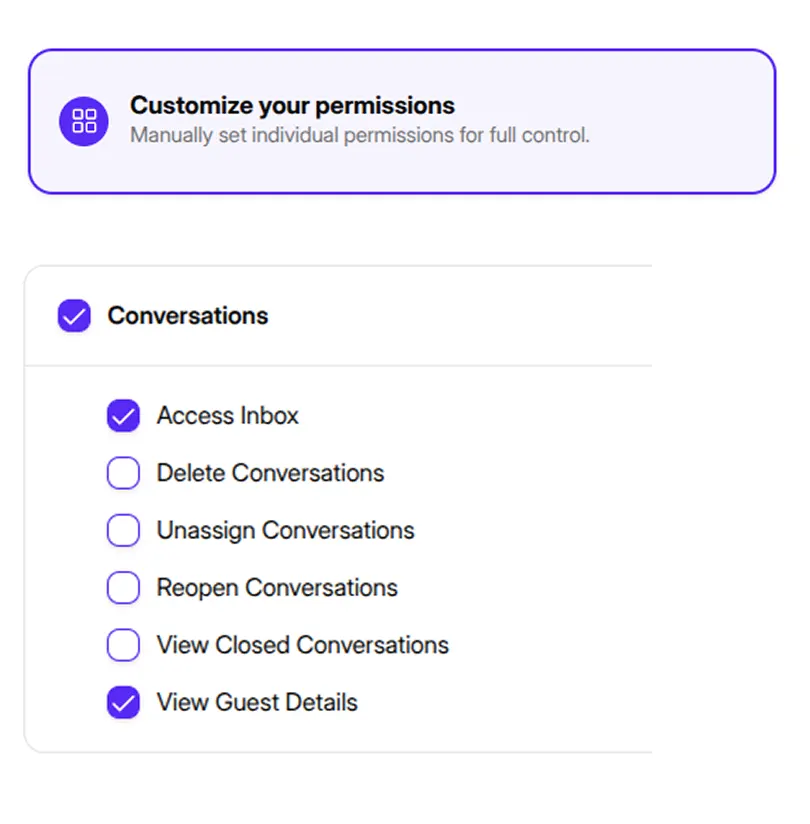Check View Closed Conversations
810x824 pixels.
click(123, 645)
